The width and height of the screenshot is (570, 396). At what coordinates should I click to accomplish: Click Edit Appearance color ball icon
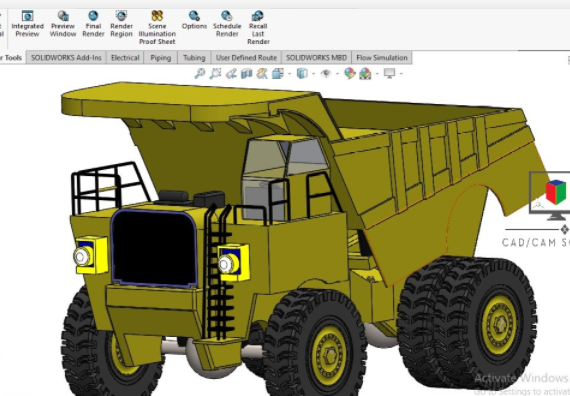coord(350,73)
